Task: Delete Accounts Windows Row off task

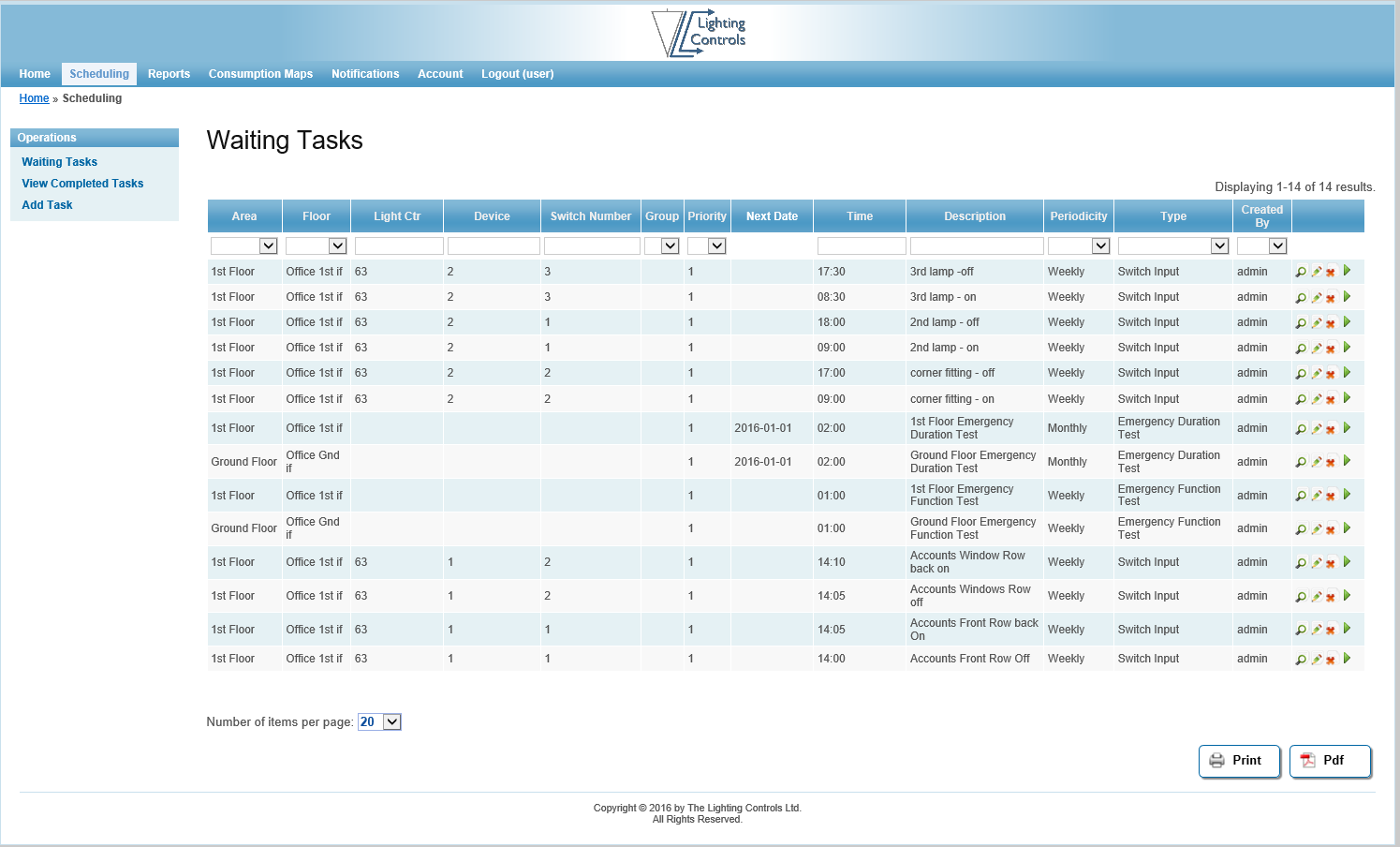Action: 1330,596
